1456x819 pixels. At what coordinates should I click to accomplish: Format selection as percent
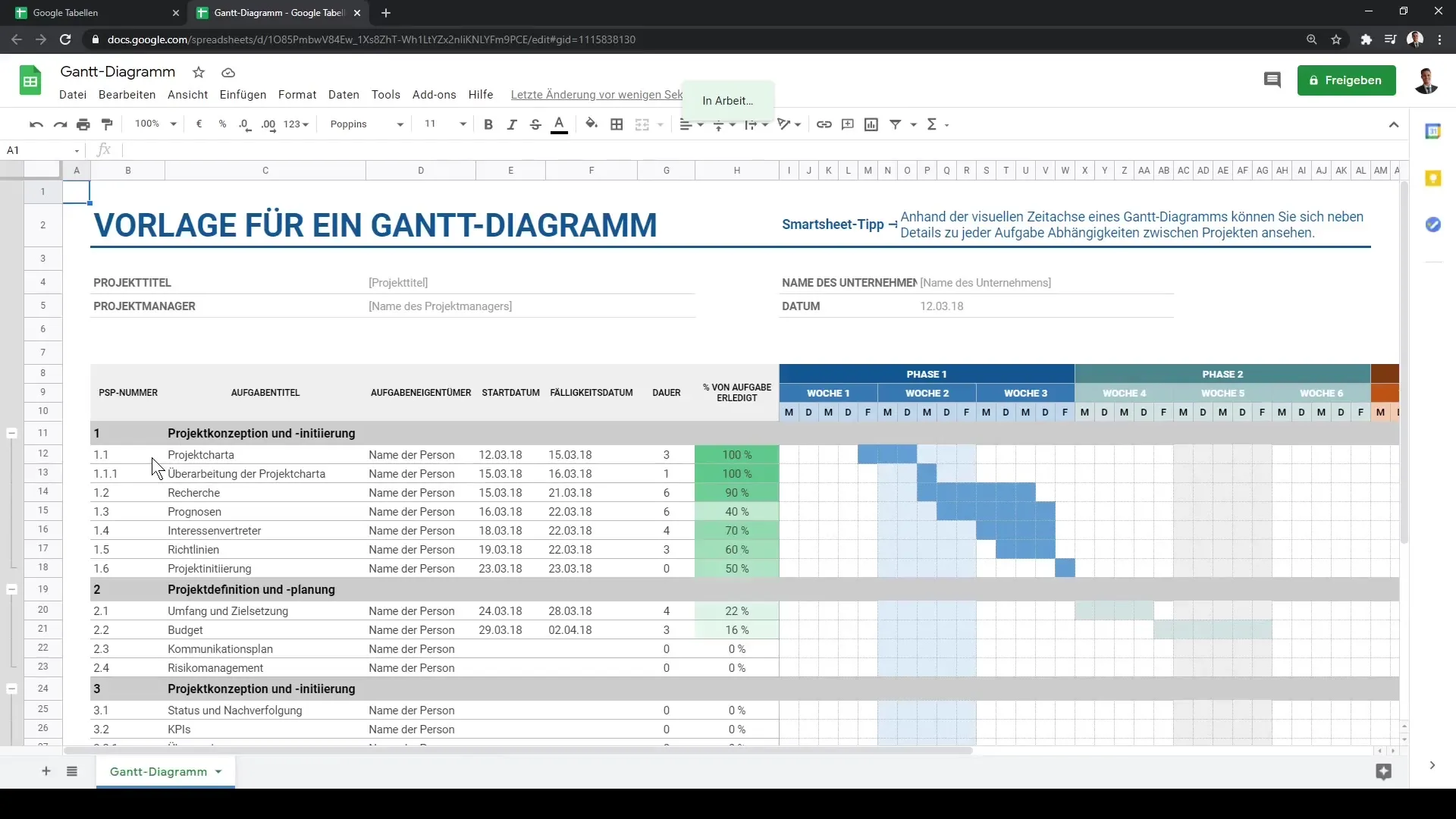click(x=222, y=124)
